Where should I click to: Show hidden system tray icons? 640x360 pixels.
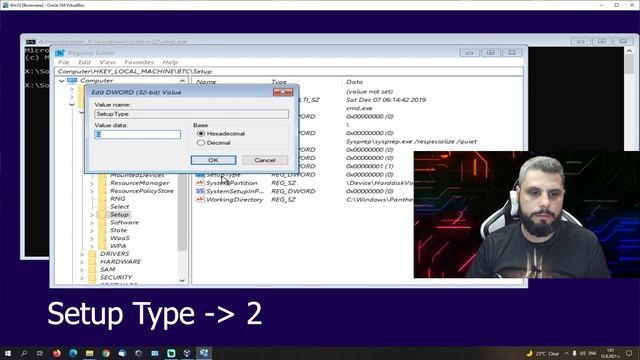(x=566, y=353)
